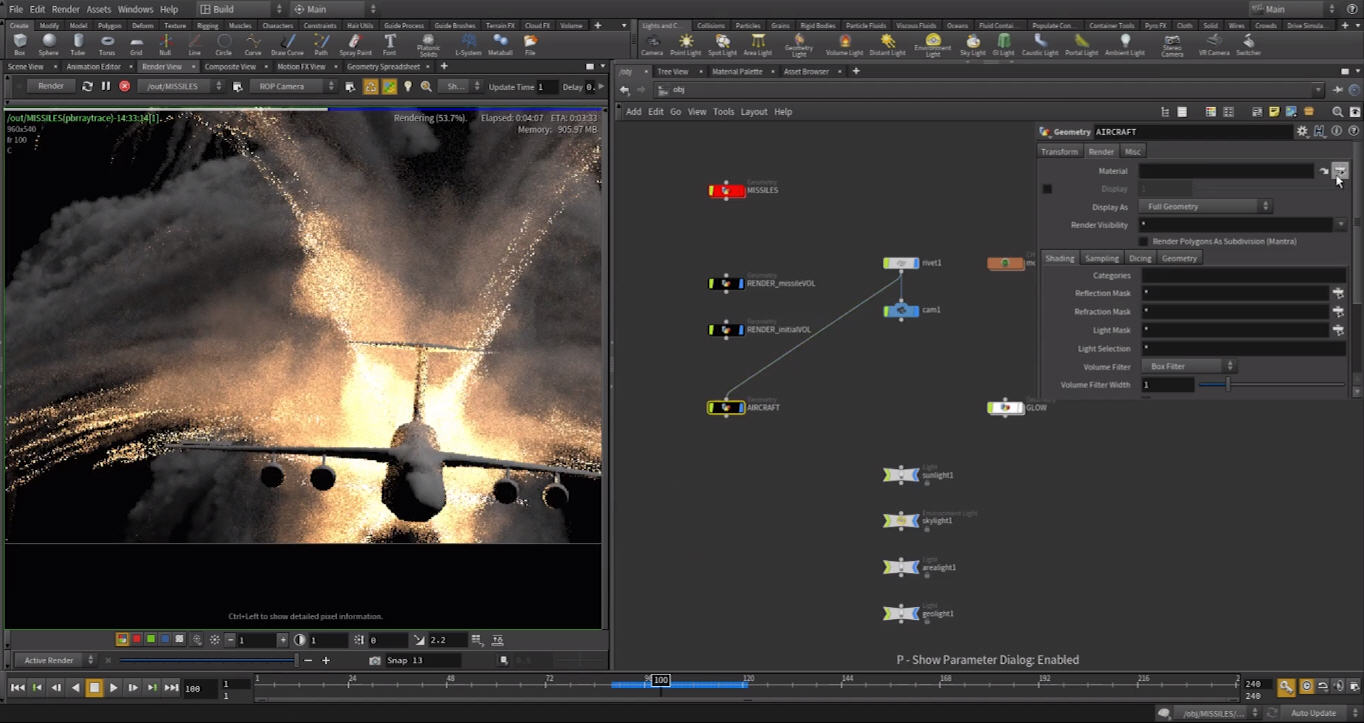This screenshot has width=1364, height=723.
Task: Switch to the Transform parameter tab
Action: (x=1059, y=152)
